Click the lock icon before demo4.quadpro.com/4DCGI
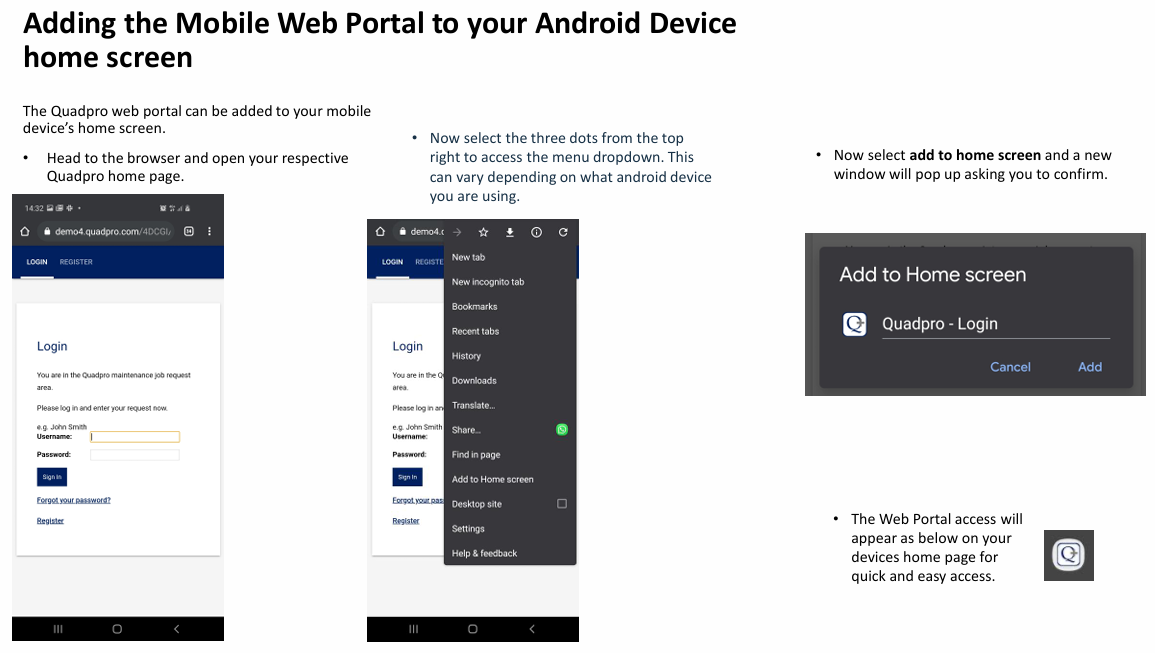Screen dimensions: 1155x653 coord(47,231)
